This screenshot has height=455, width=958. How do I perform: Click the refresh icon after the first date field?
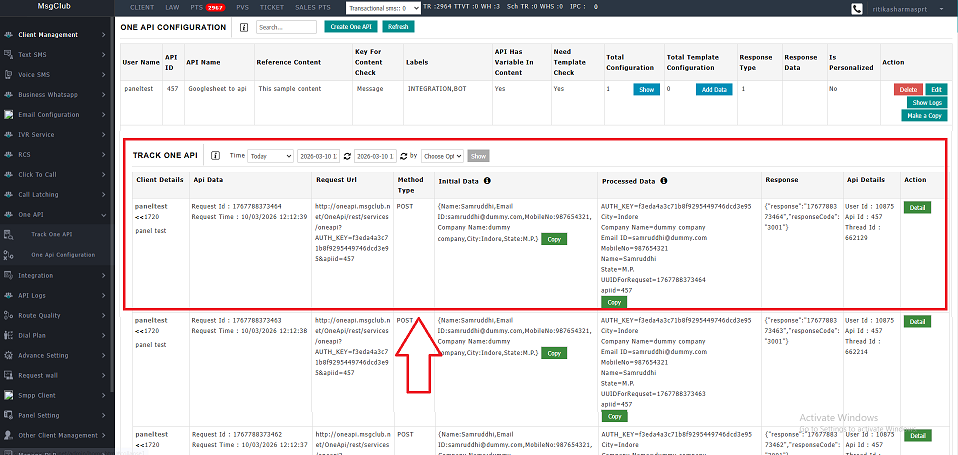(x=347, y=156)
